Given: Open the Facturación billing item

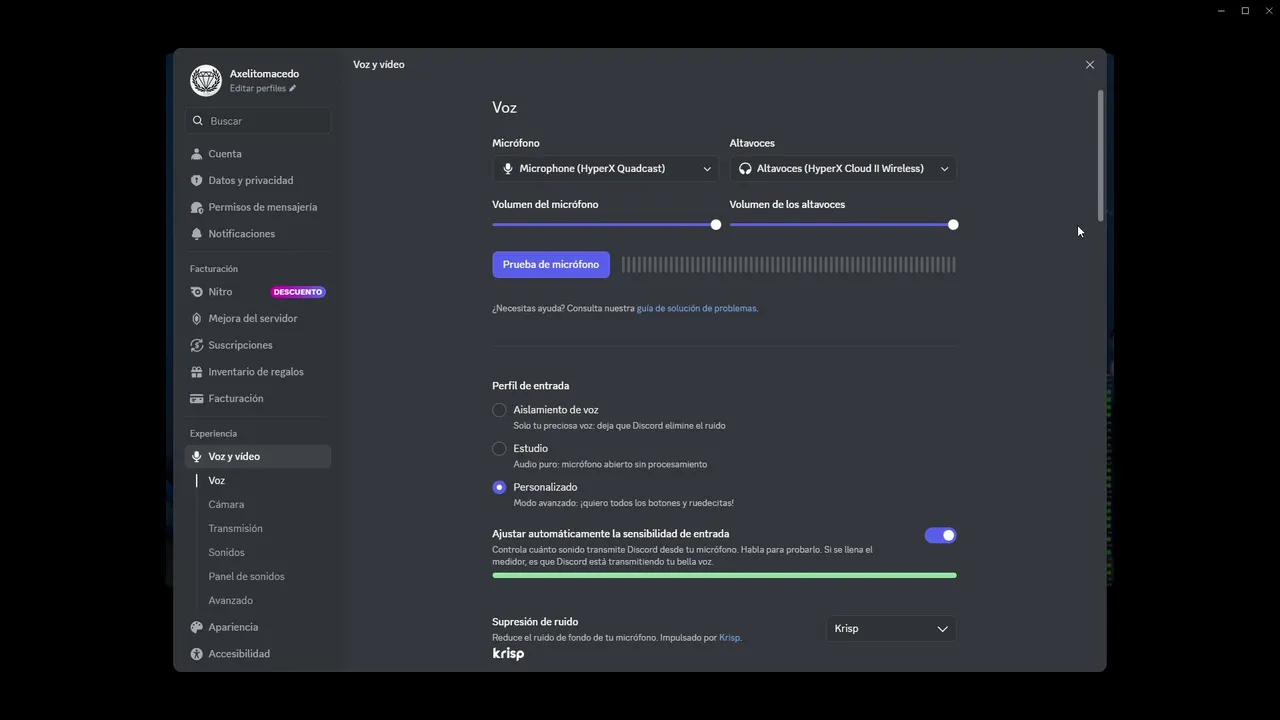Looking at the screenshot, I should (x=258, y=399).
